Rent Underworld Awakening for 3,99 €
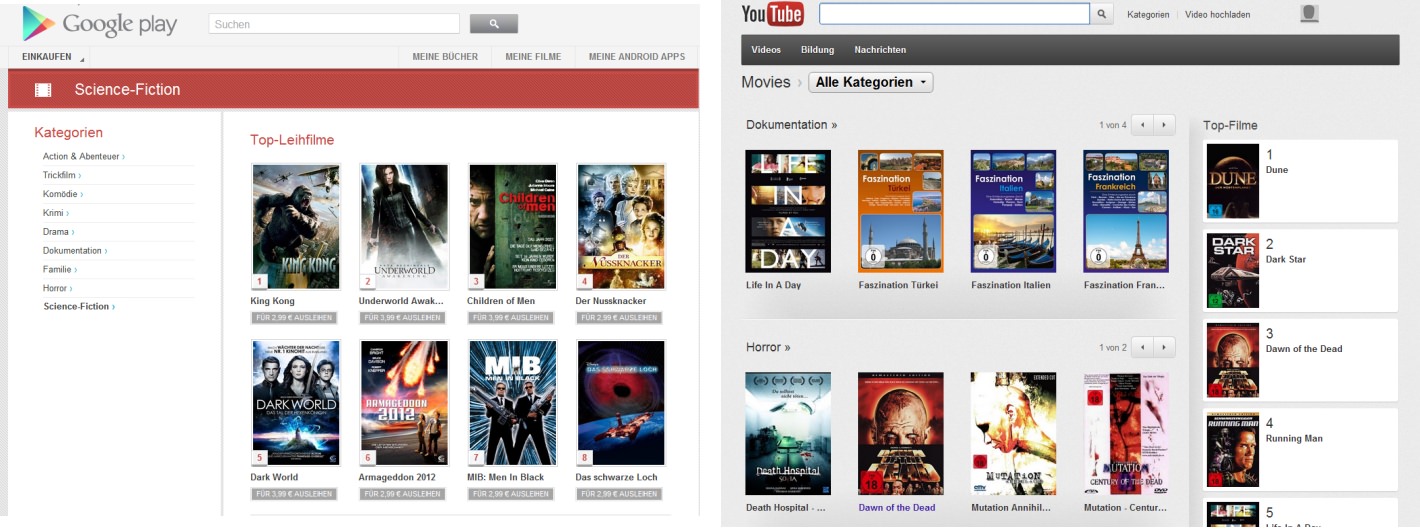 pyautogui.click(x=402, y=318)
